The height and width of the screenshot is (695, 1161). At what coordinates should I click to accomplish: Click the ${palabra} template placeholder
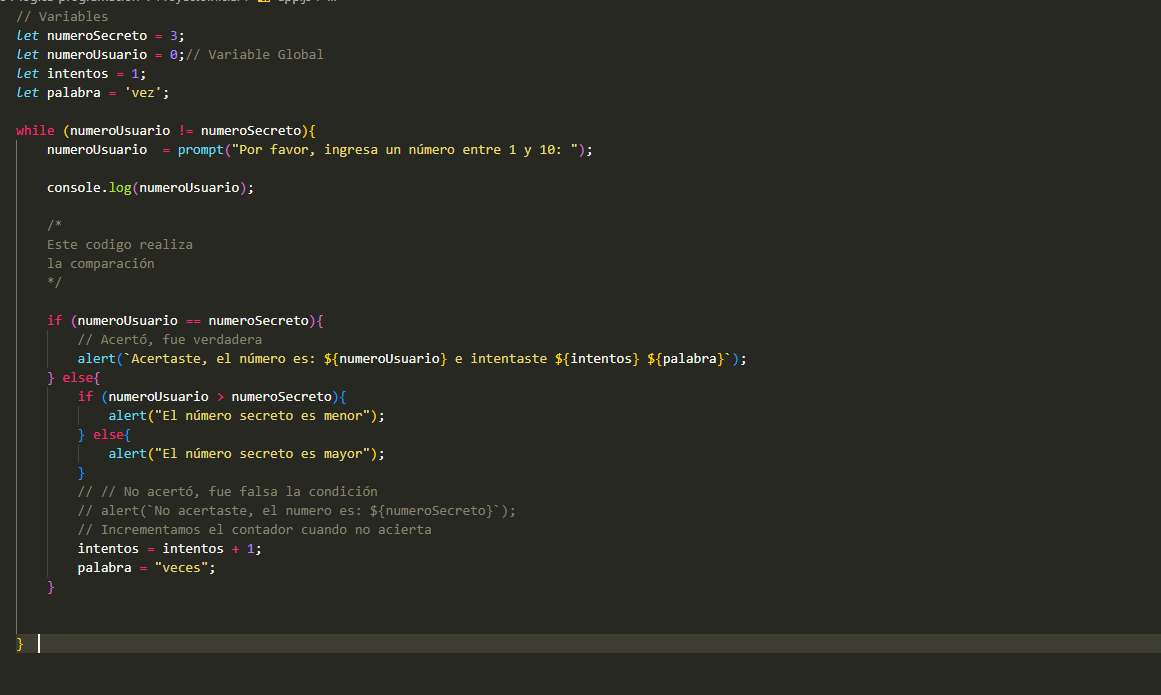[x=686, y=359]
